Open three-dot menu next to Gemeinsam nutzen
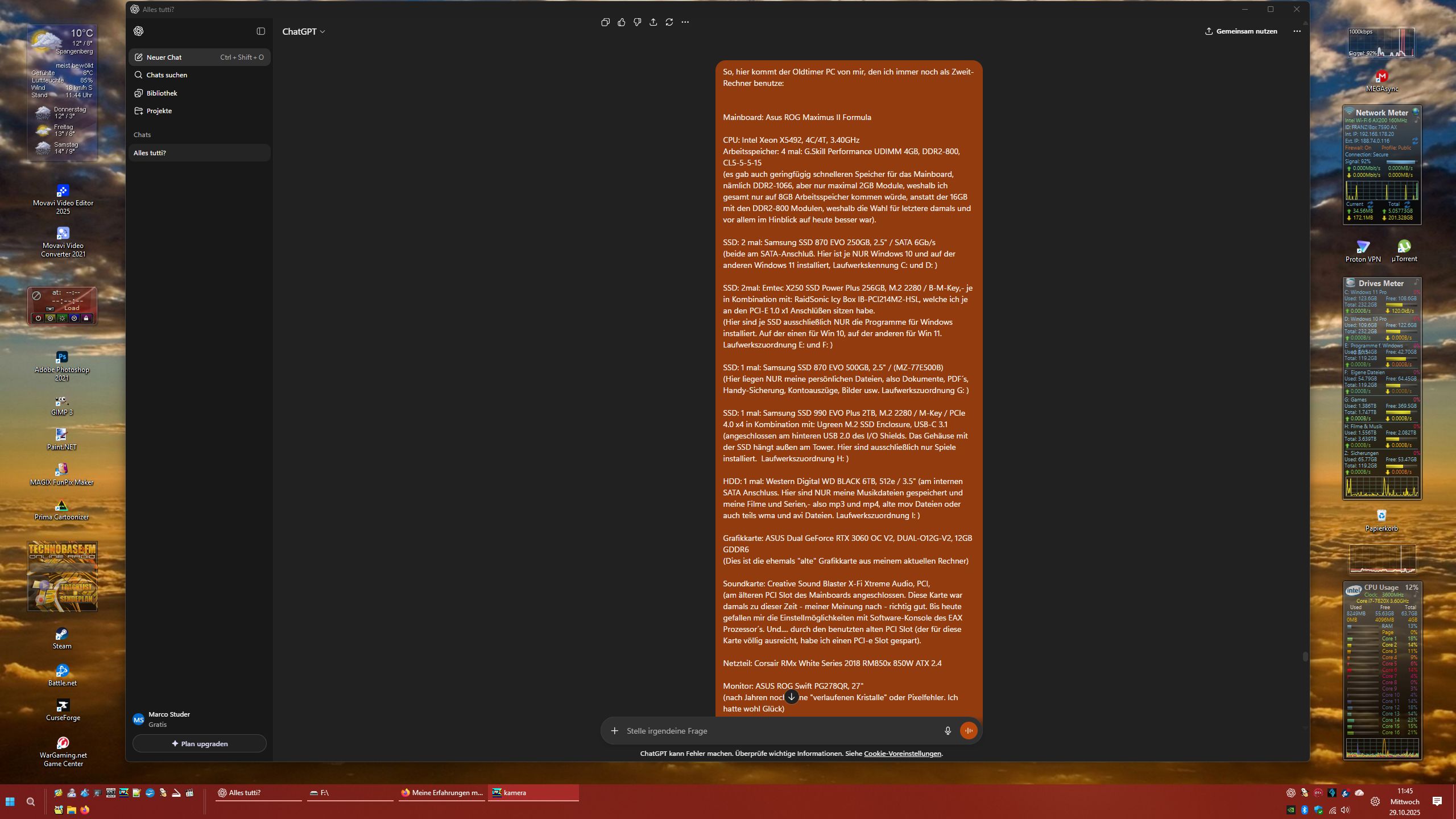This screenshot has height=819, width=1456. pos(1297,31)
